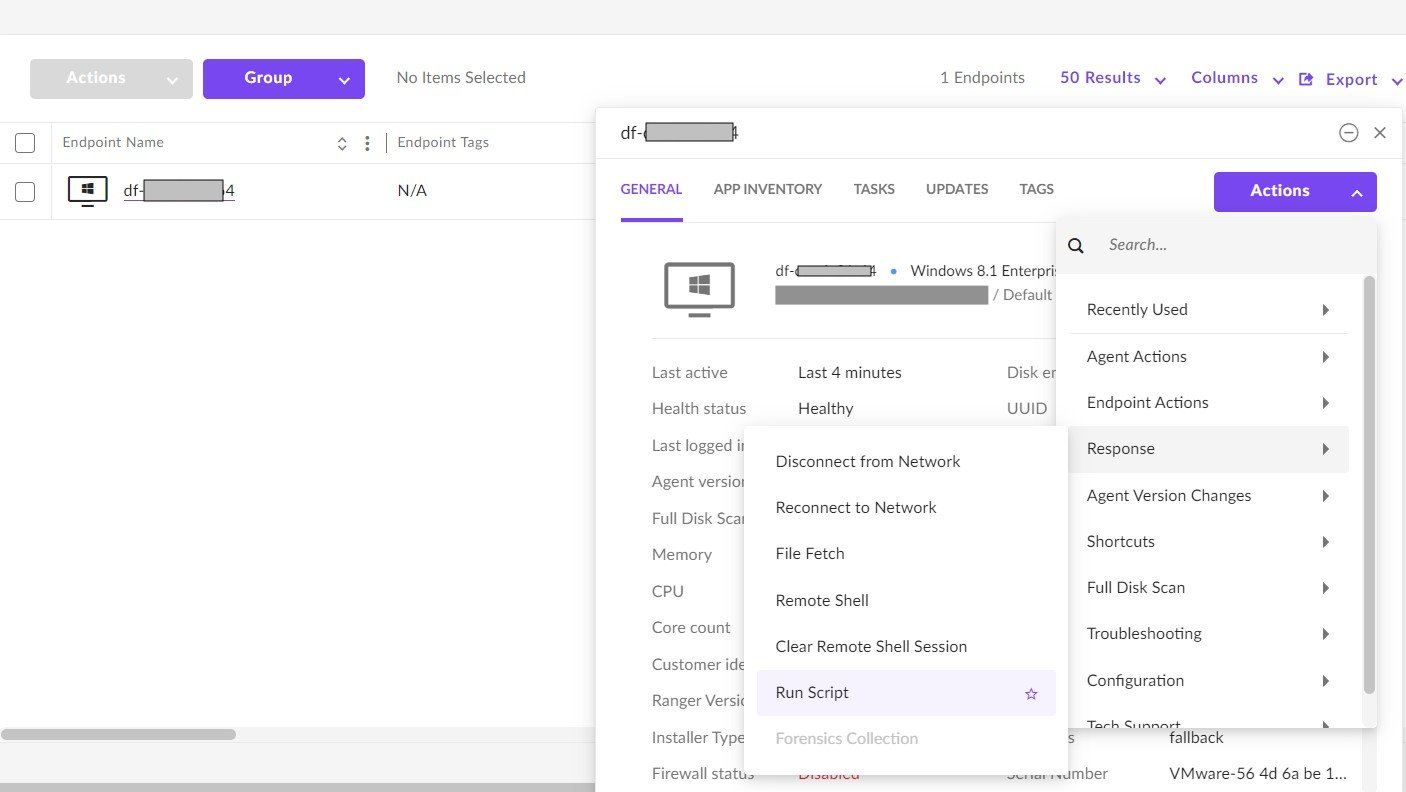The image size is (1406, 792).
Task: Tick the checkbox for the df- endpoint row
Action: (25, 191)
